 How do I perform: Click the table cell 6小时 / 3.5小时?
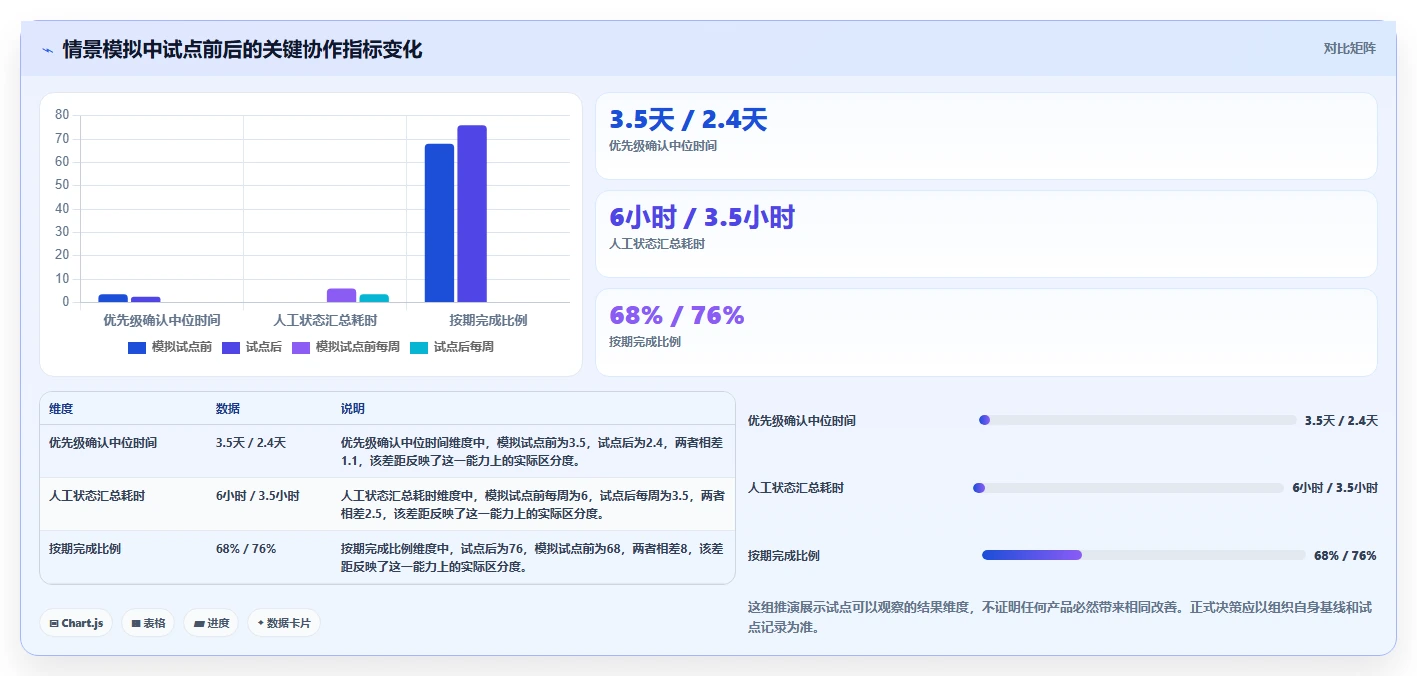[x=258, y=495]
